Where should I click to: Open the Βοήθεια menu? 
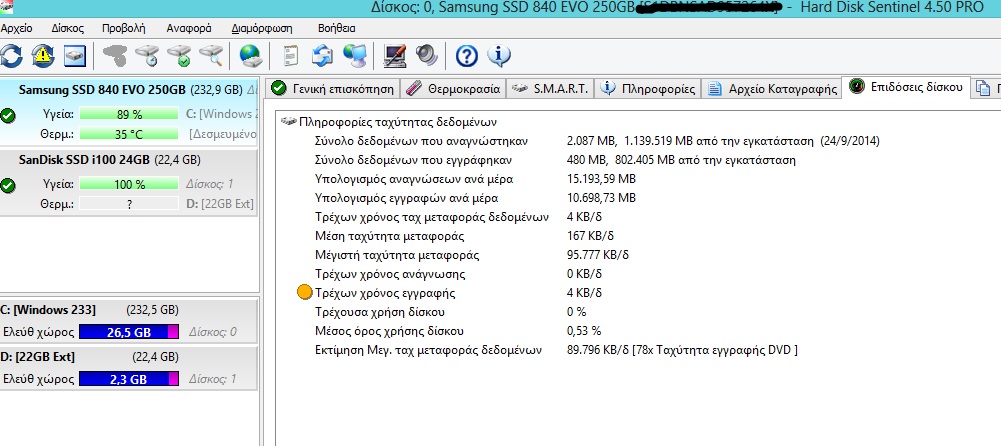pos(337,28)
